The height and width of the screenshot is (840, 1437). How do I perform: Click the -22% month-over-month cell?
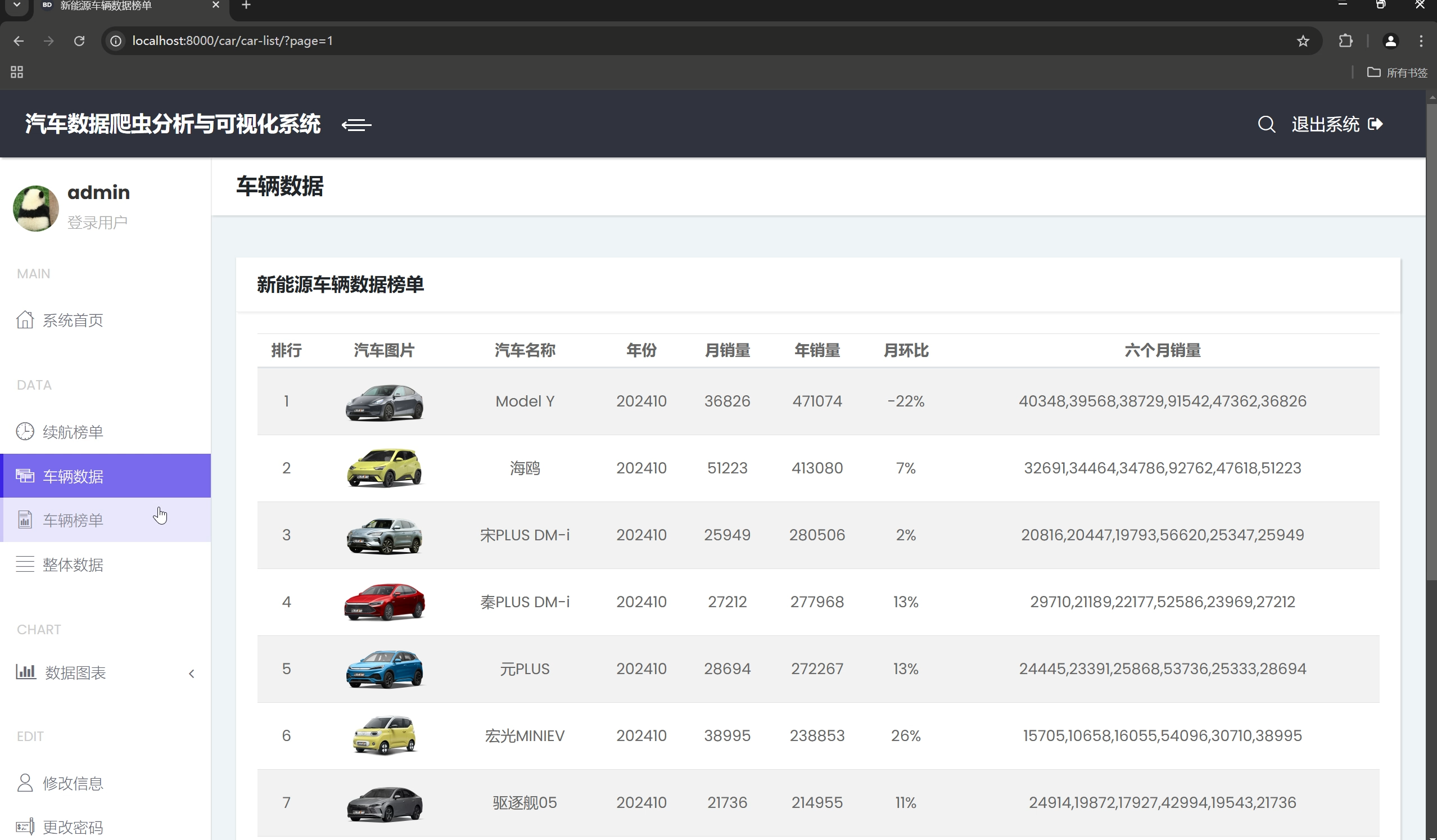pyautogui.click(x=906, y=401)
